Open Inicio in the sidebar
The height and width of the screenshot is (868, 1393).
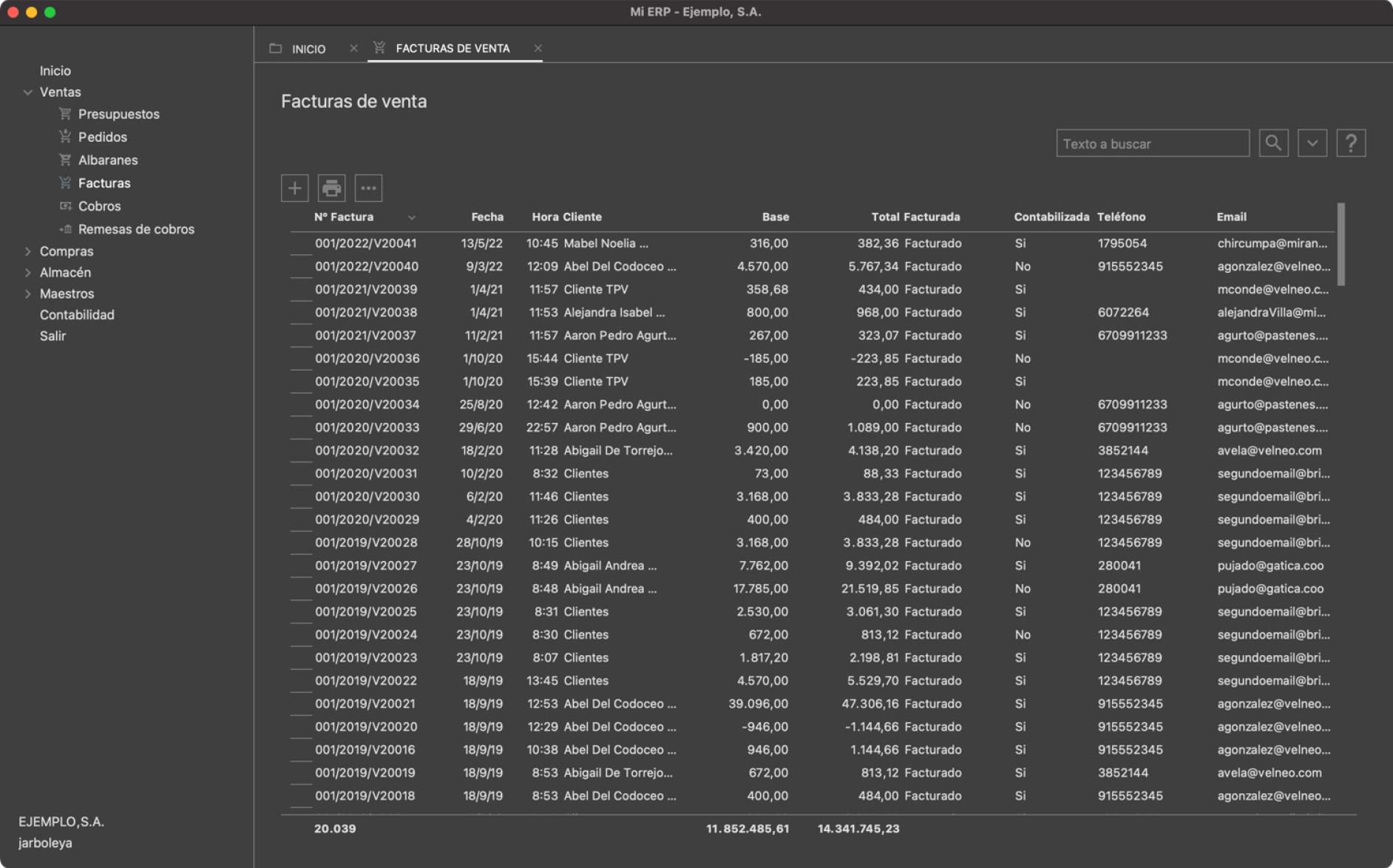(55, 70)
